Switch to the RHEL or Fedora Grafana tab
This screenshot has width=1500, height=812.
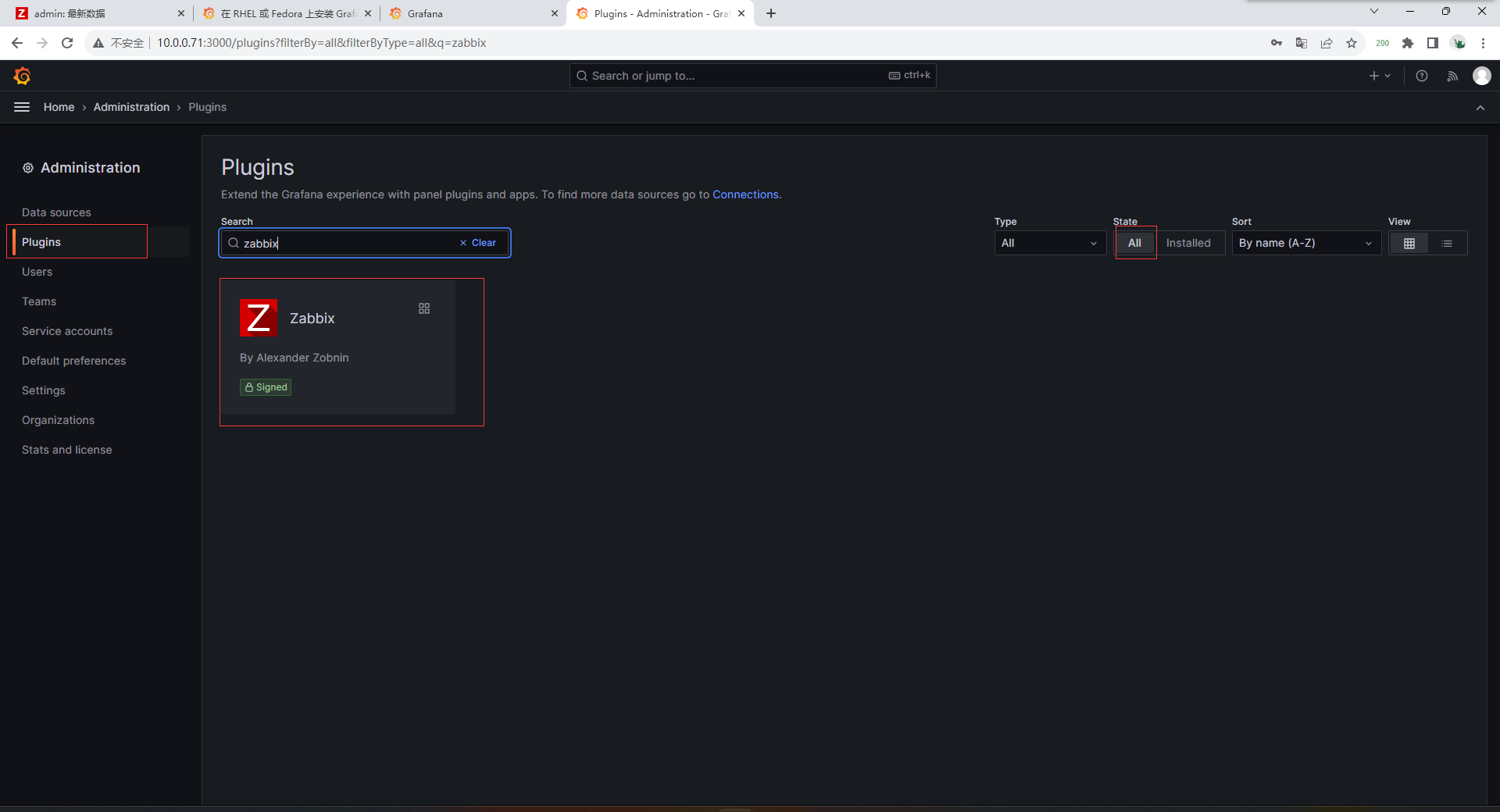pyautogui.click(x=285, y=13)
